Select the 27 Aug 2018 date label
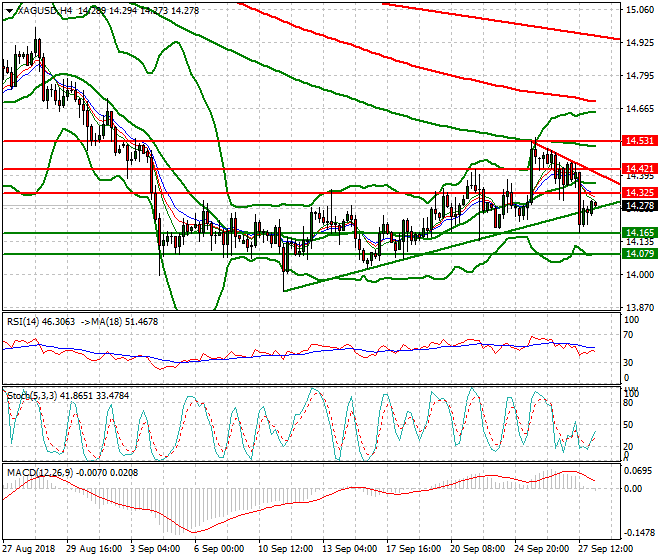Viewport: 660px width, 560px height. 29,549
